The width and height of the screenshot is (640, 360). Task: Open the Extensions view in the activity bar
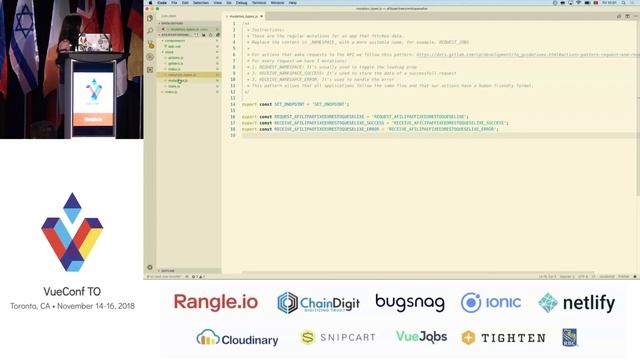pyautogui.click(x=150, y=70)
